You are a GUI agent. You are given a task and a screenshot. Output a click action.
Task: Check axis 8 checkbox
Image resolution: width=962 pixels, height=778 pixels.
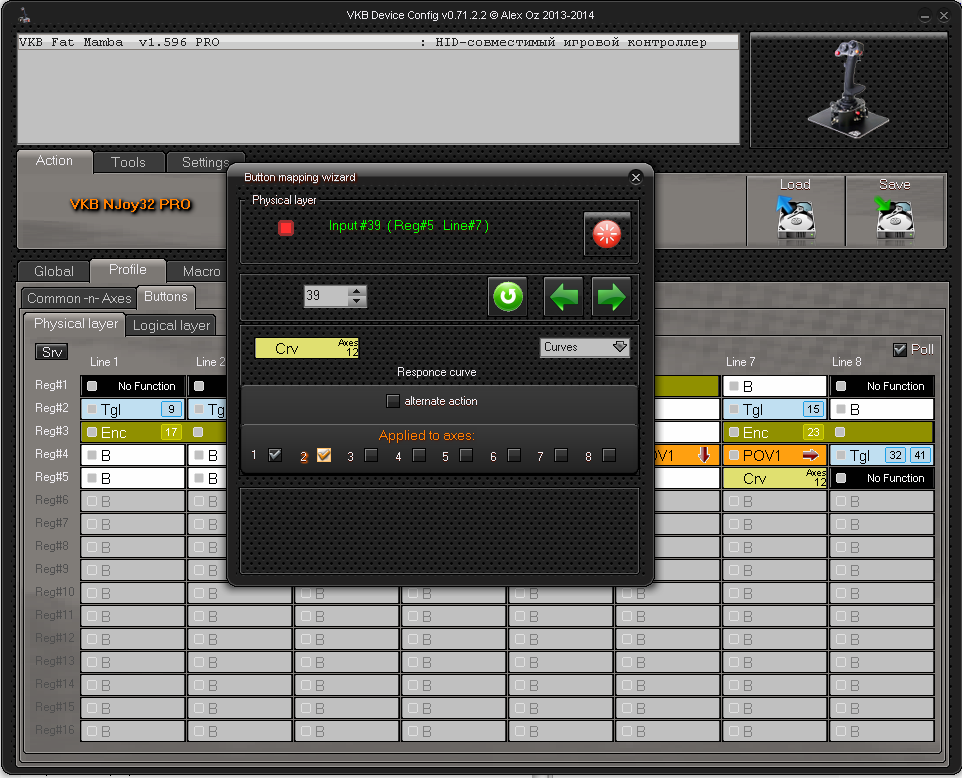[x=609, y=455]
